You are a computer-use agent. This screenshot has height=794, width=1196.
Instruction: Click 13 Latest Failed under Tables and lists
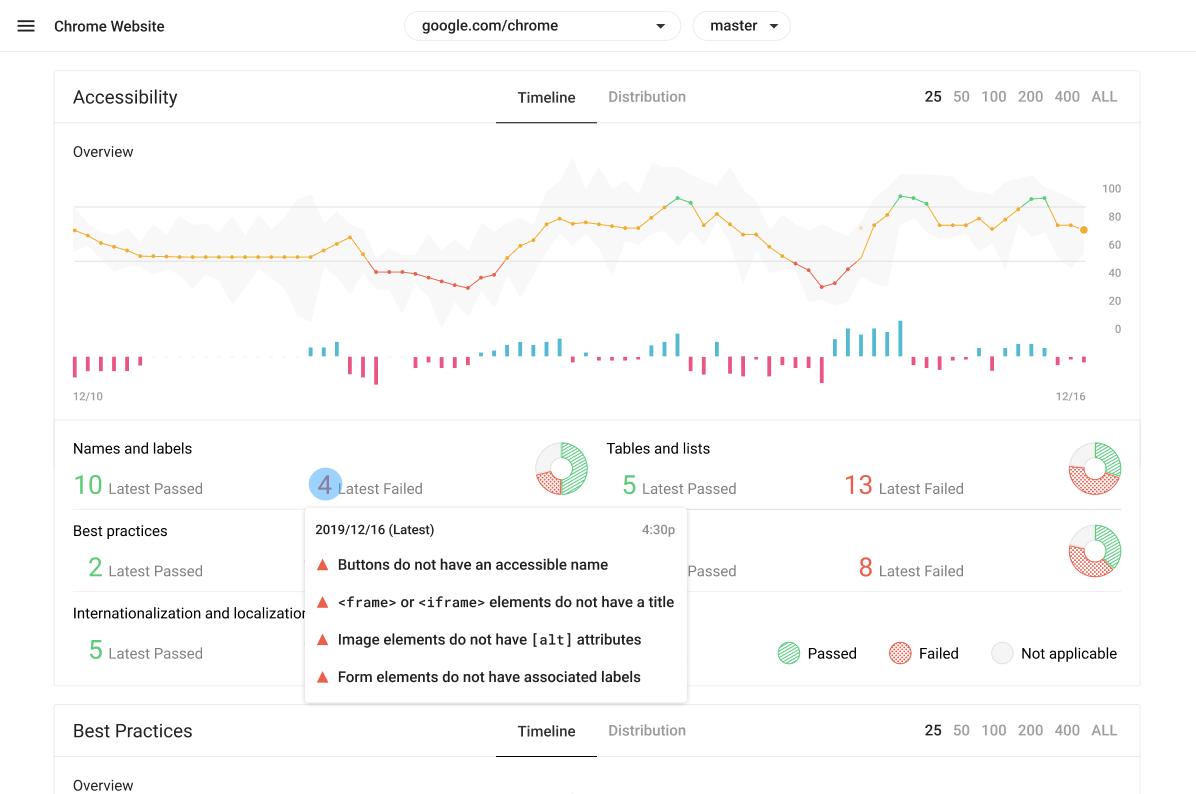tap(904, 486)
